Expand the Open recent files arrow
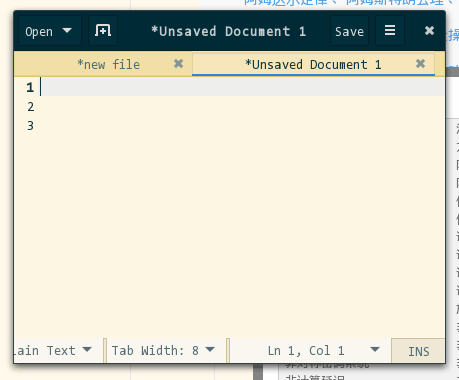The height and width of the screenshot is (380, 459). [x=67, y=31]
